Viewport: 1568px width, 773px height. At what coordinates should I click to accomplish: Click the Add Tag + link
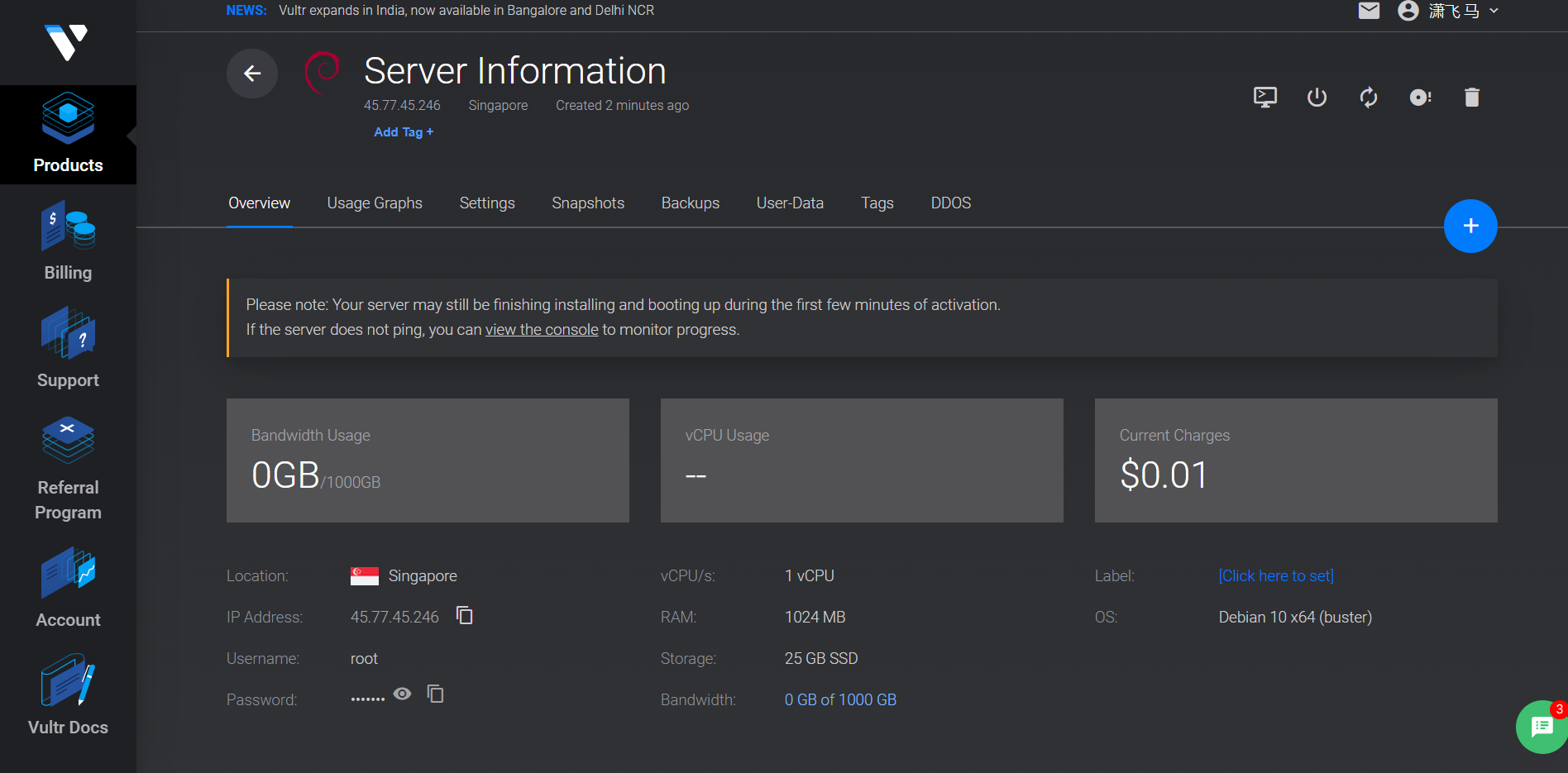click(404, 132)
